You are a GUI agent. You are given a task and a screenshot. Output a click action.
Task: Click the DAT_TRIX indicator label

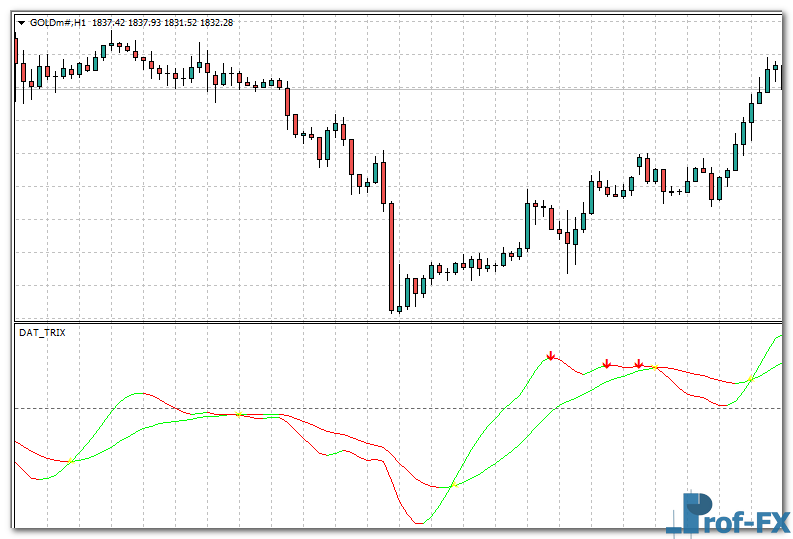pos(42,332)
